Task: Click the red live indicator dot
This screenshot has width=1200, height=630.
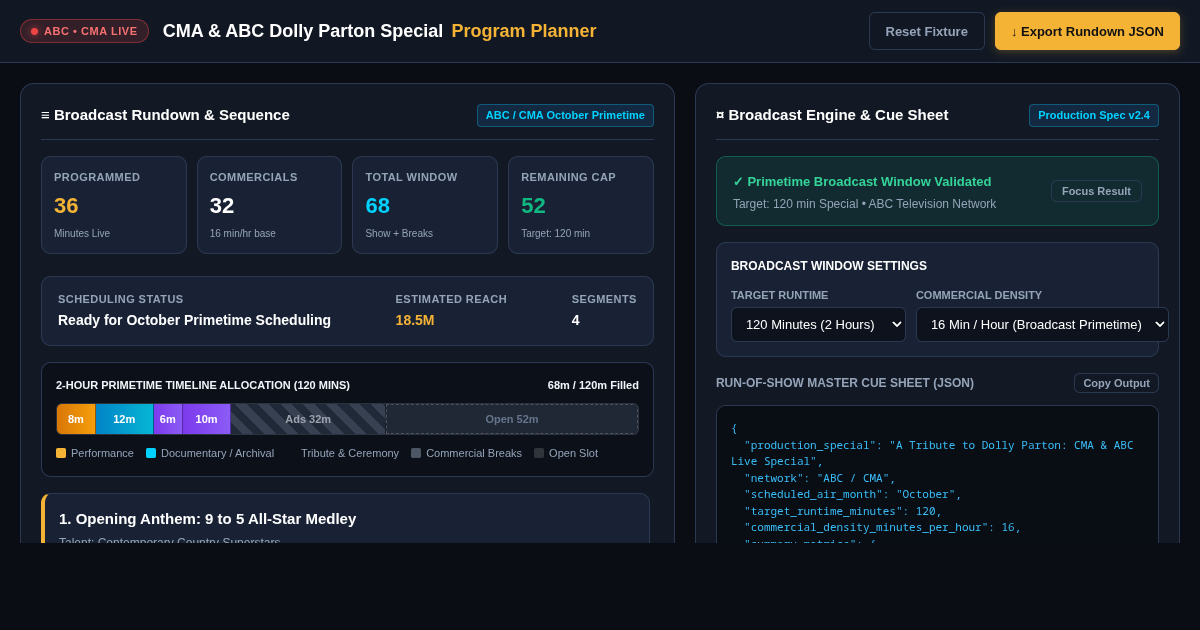Action: (34, 31)
